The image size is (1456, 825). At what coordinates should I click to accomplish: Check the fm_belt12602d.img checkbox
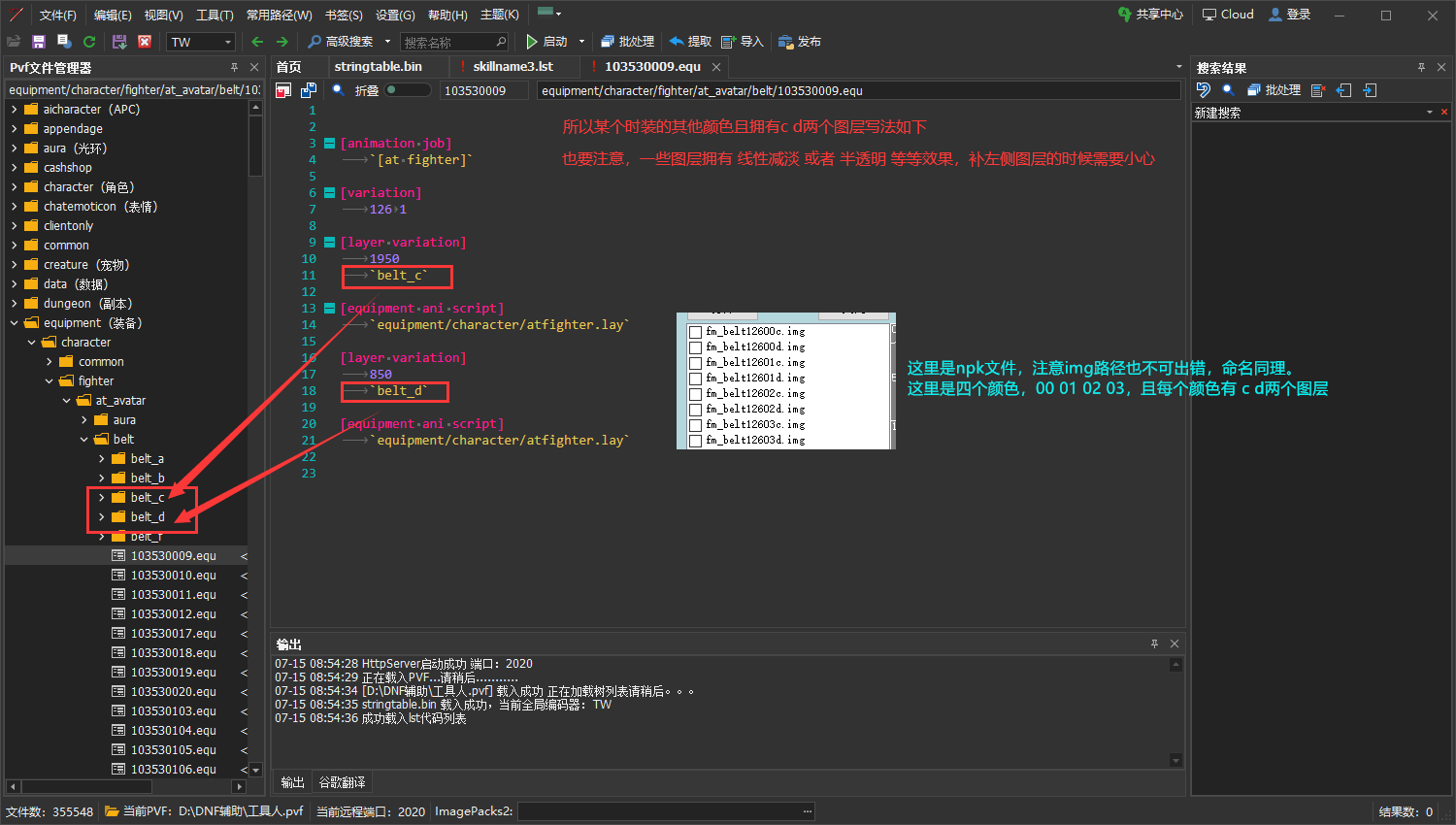[x=695, y=410]
